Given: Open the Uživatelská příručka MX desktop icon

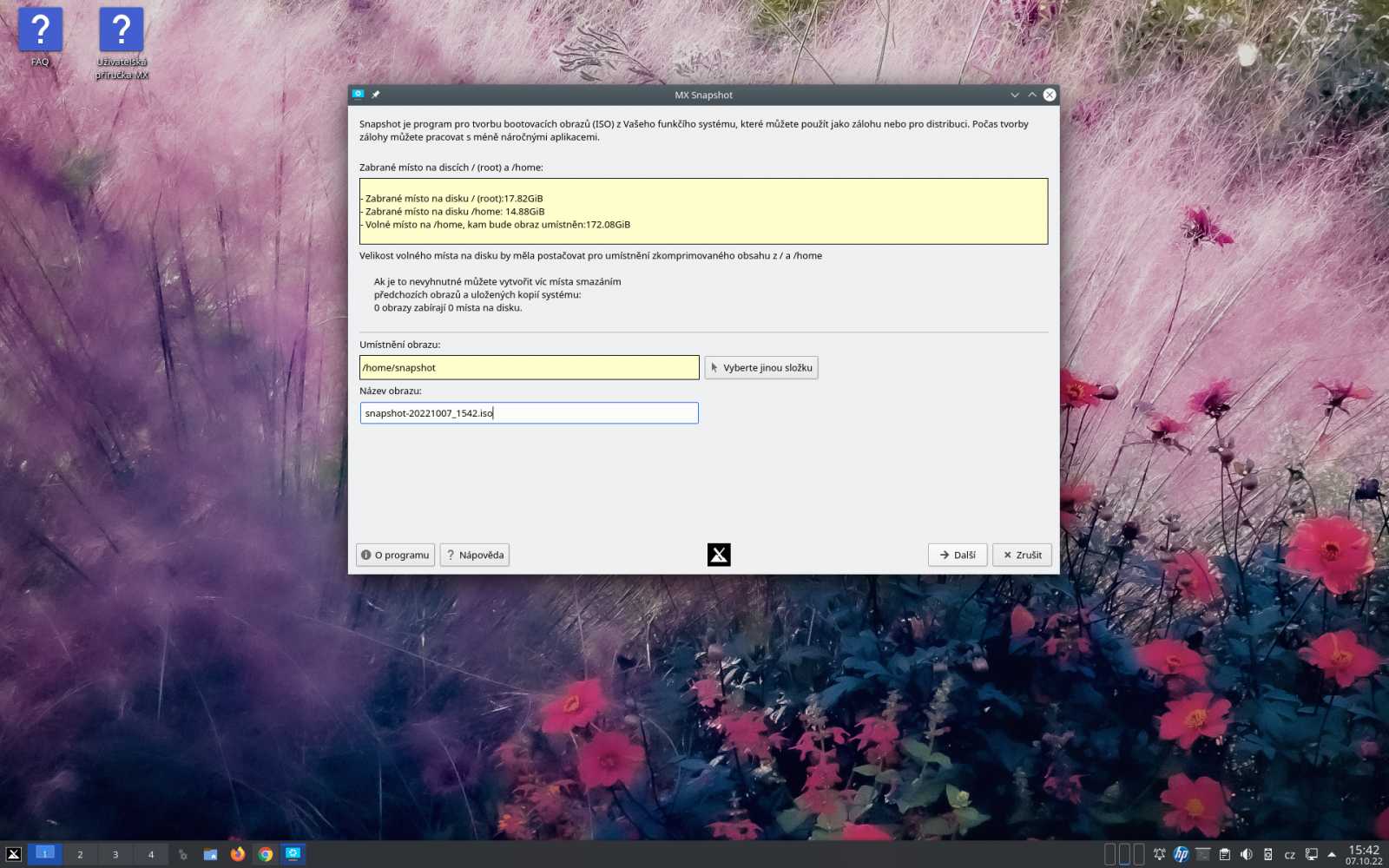Looking at the screenshot, I should point(122,43).
